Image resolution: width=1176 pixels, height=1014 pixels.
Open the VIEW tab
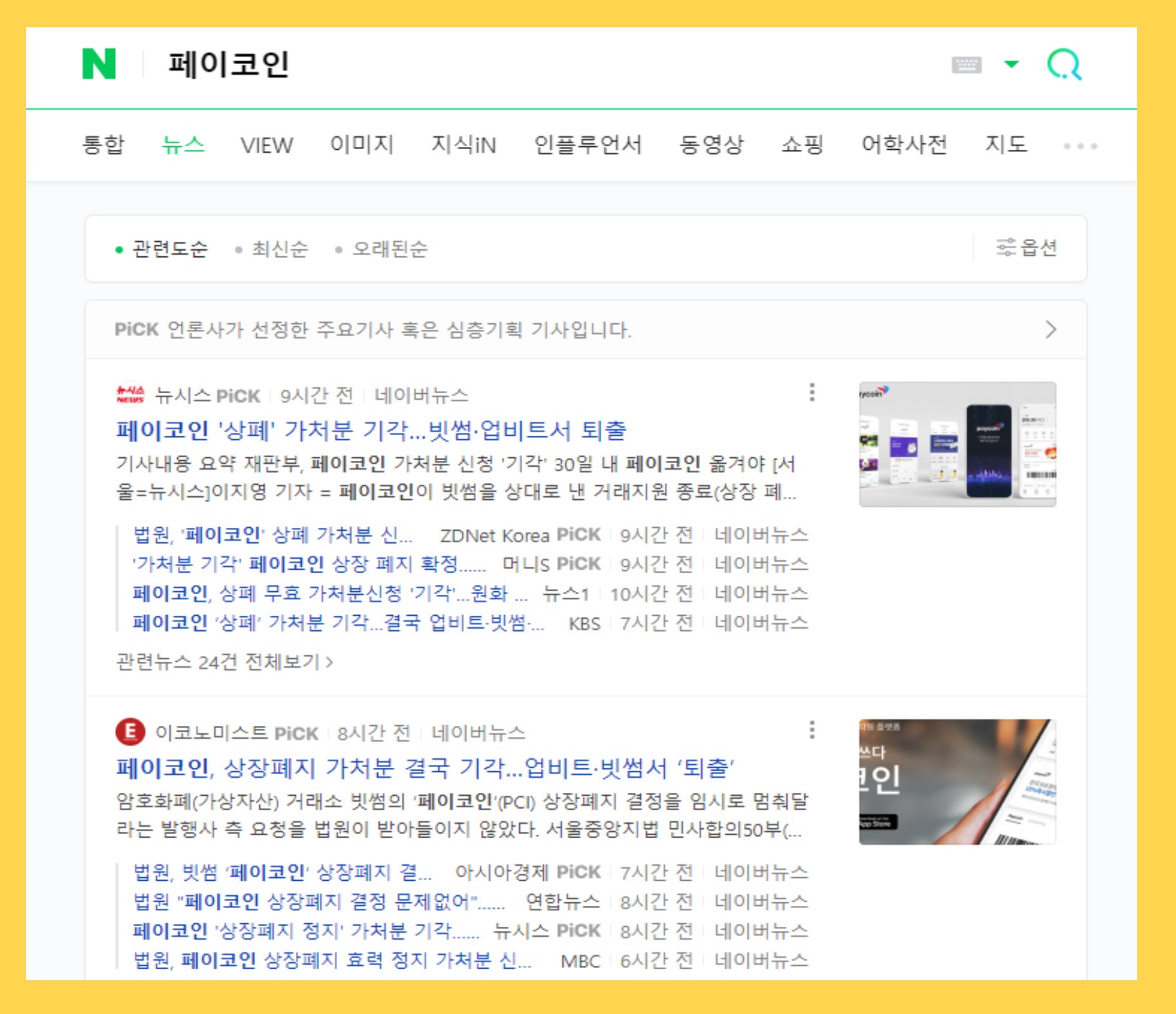(x=266, y=145)
